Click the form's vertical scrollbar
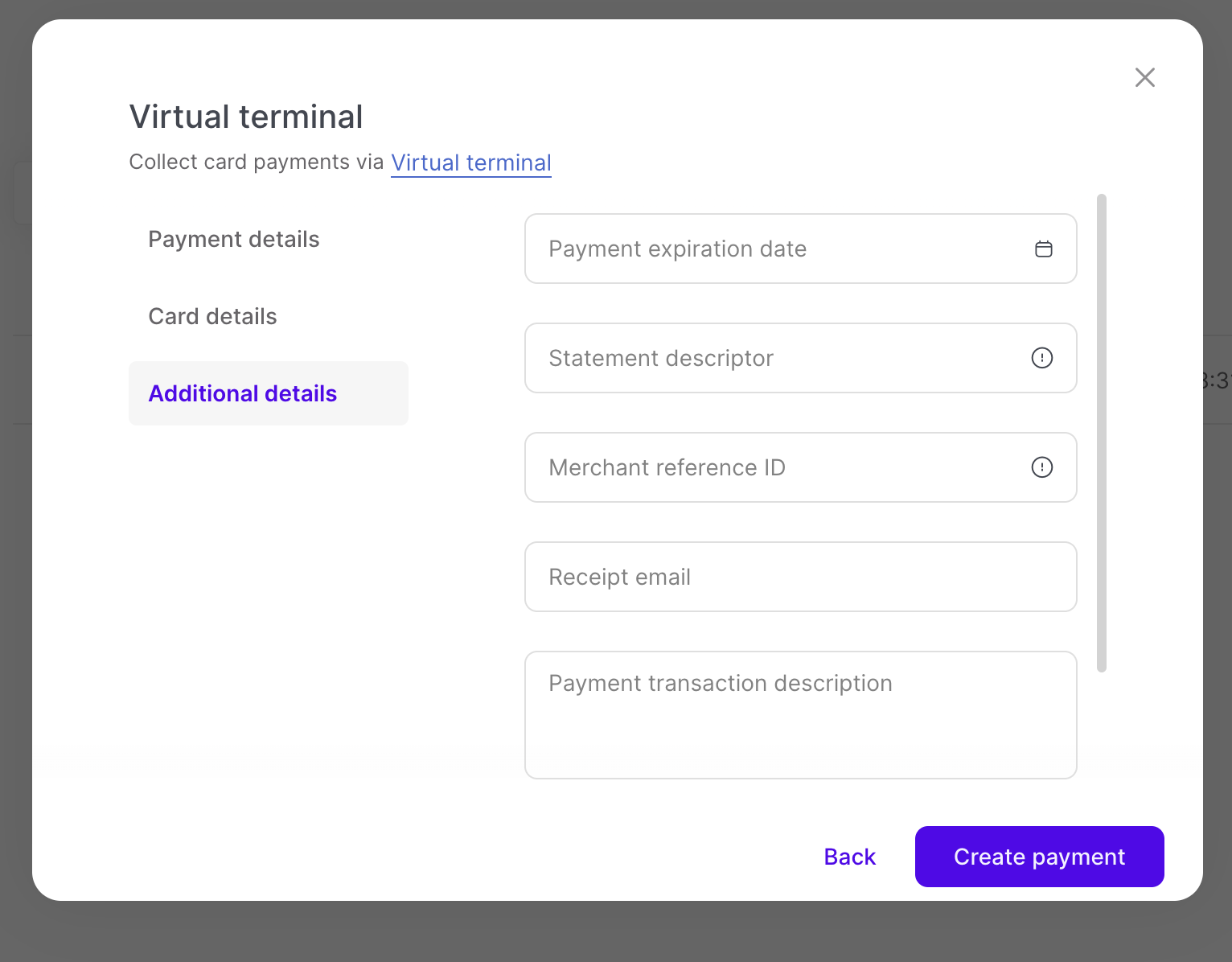 coord(1102,433)
